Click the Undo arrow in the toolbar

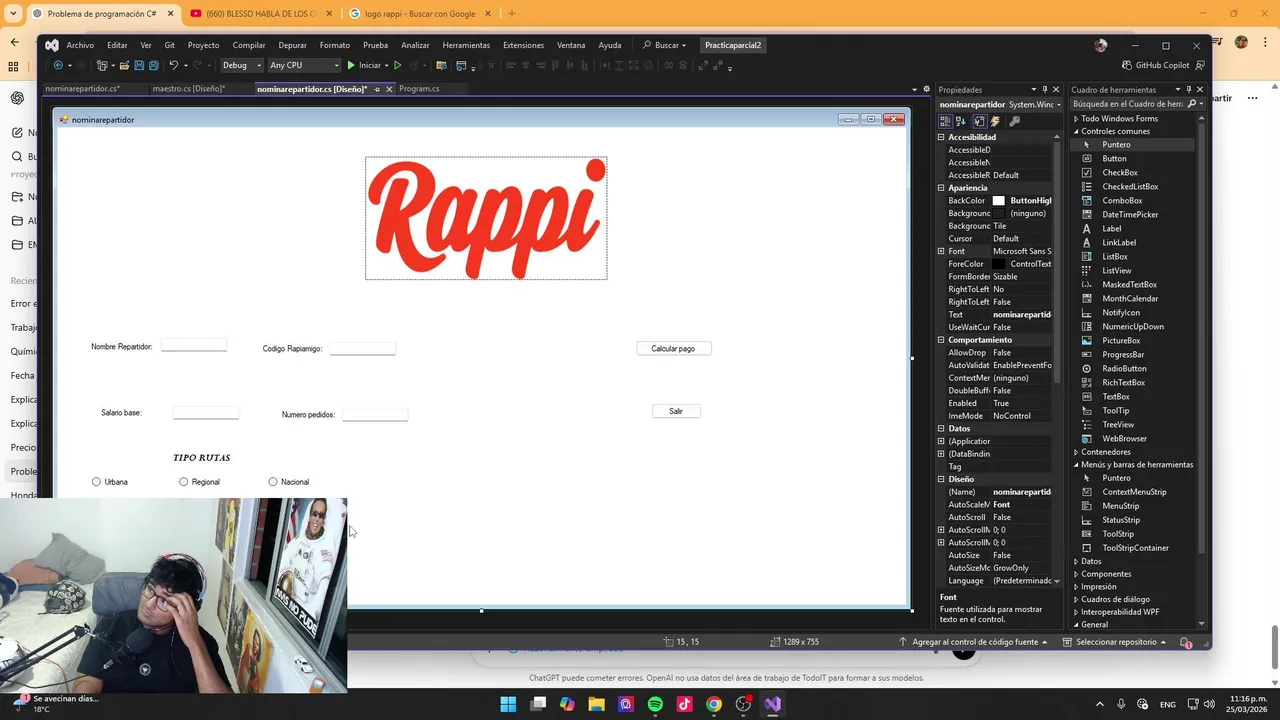tap(174, 65)
